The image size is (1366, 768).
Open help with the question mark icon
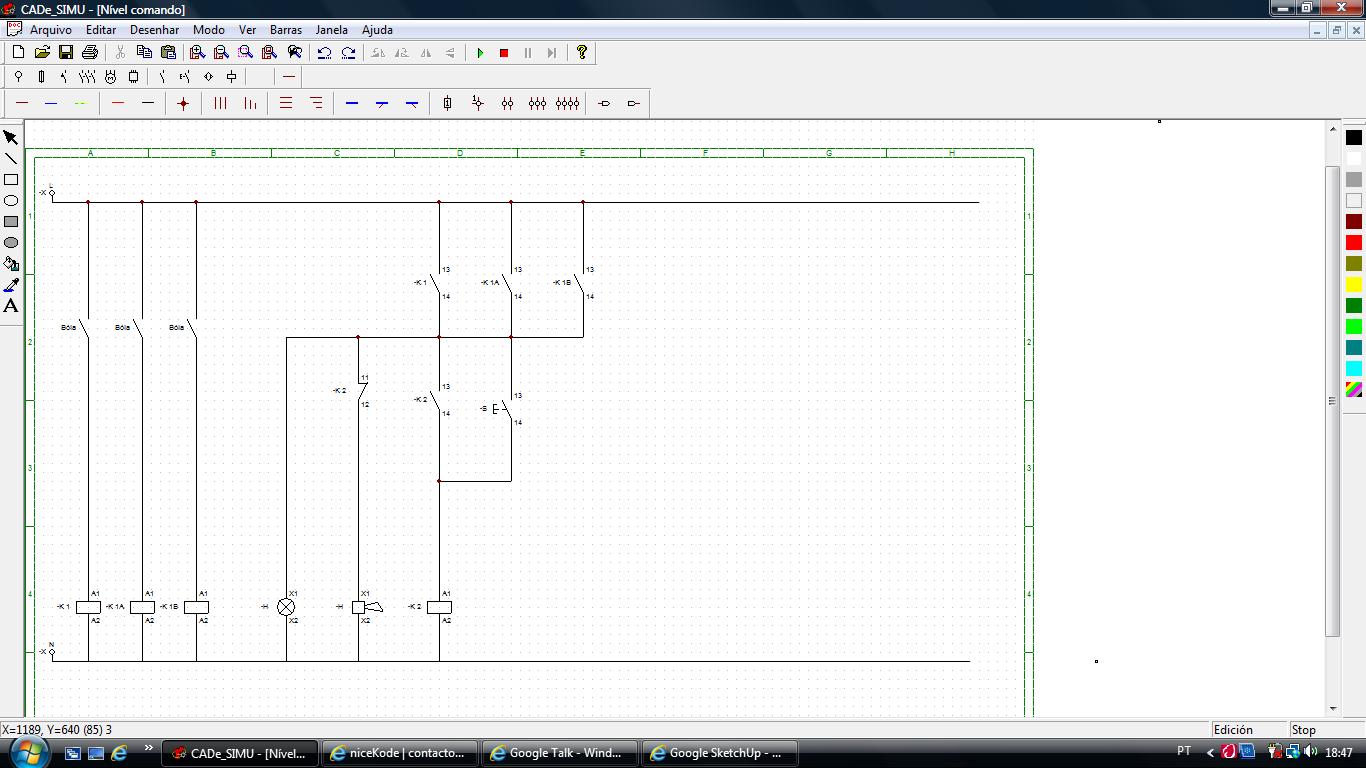click(x=582, y=52)
